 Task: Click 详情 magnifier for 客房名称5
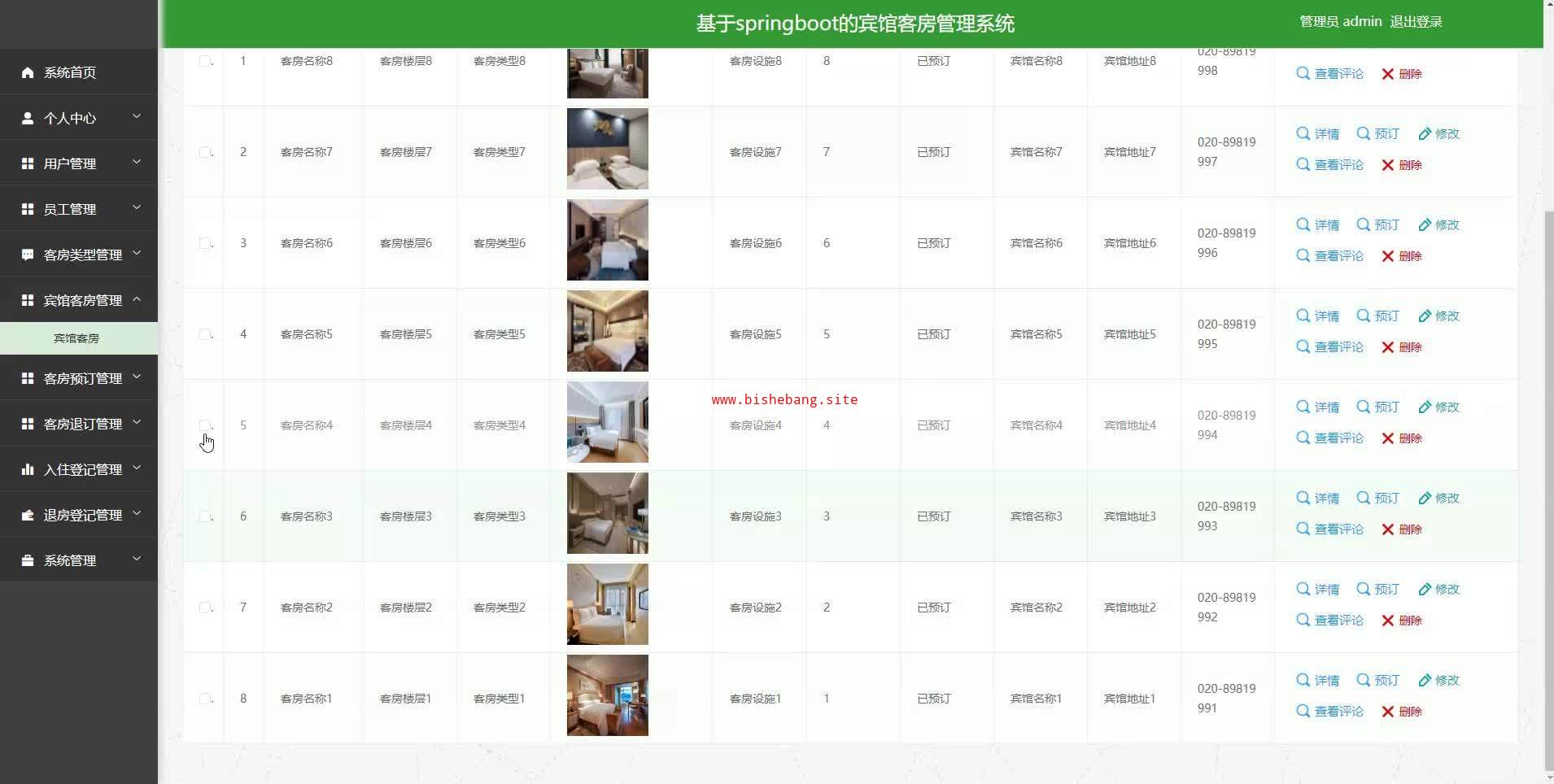pyautogui.click(x=1303, y=316)
